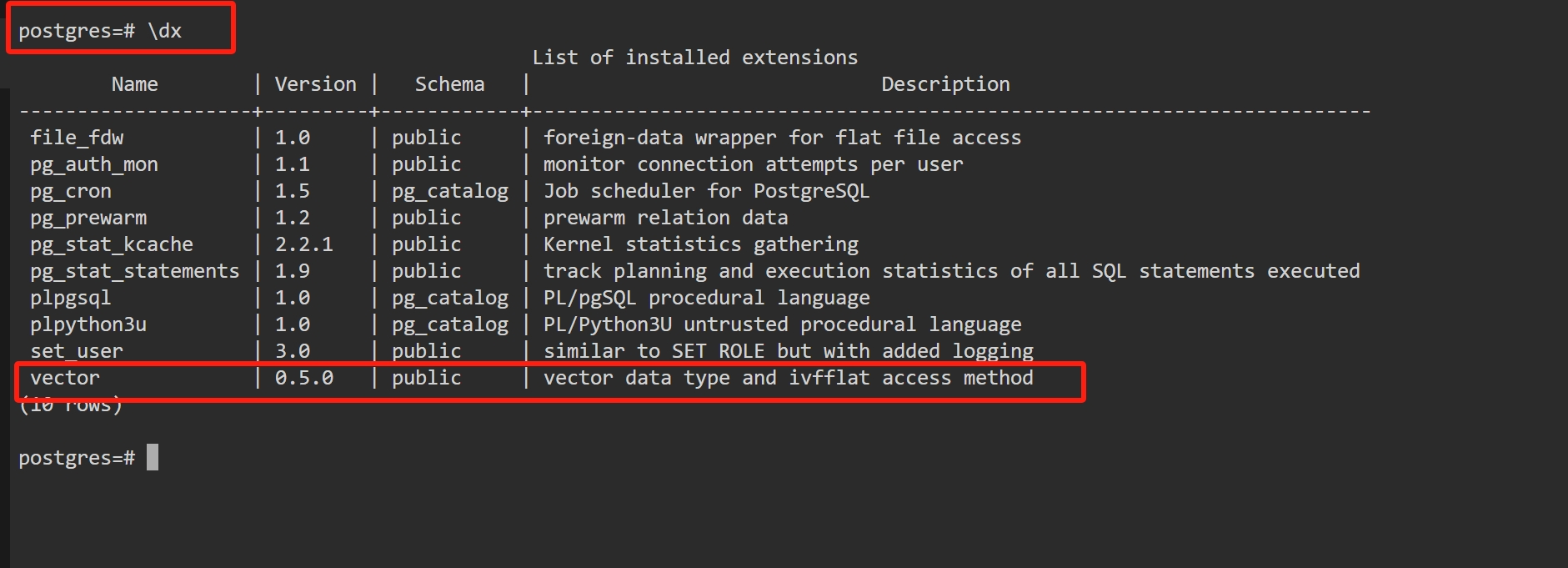Click pg_stat_kcache version 2.2.1
The height and width of the screenshot is (568, 1568).
pos(304,244)
